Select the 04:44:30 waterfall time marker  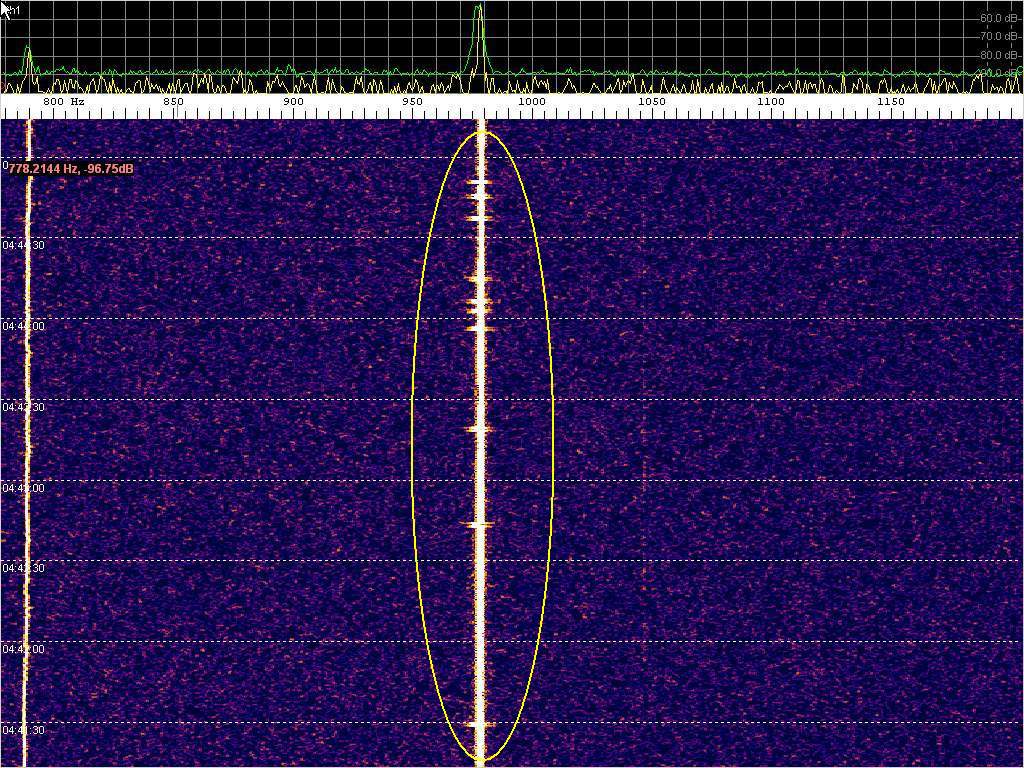(22, 245)
